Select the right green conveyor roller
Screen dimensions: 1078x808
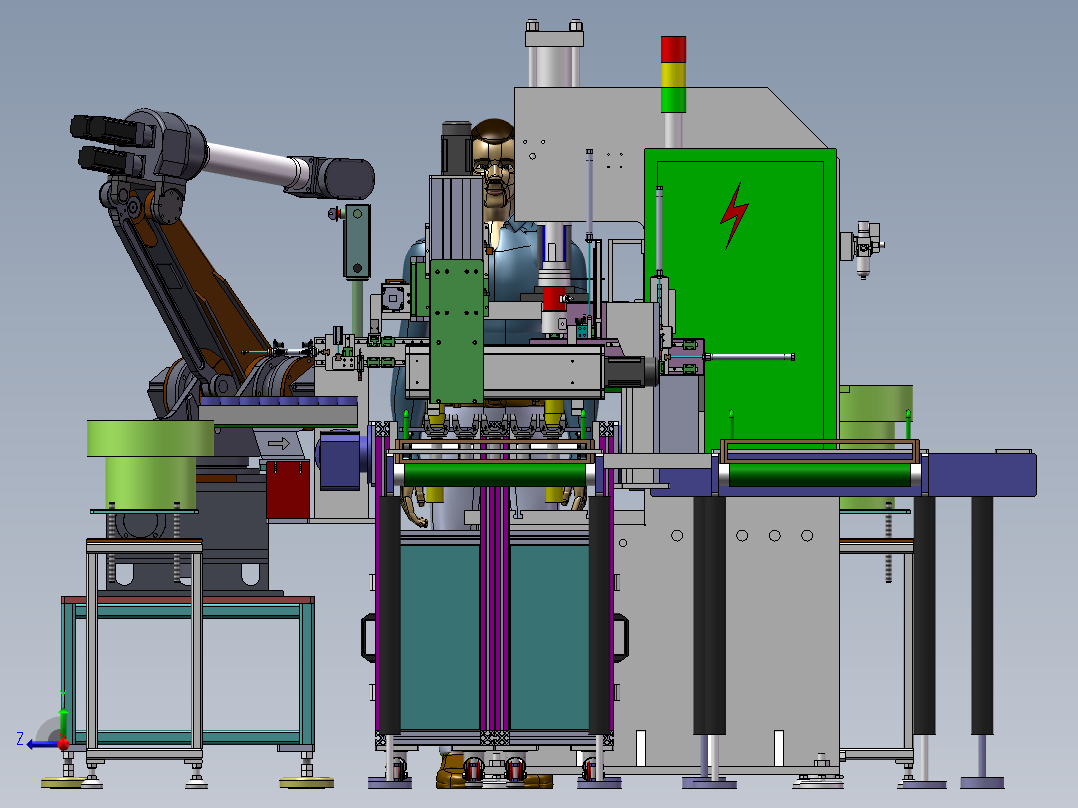[x=820, y=474]
